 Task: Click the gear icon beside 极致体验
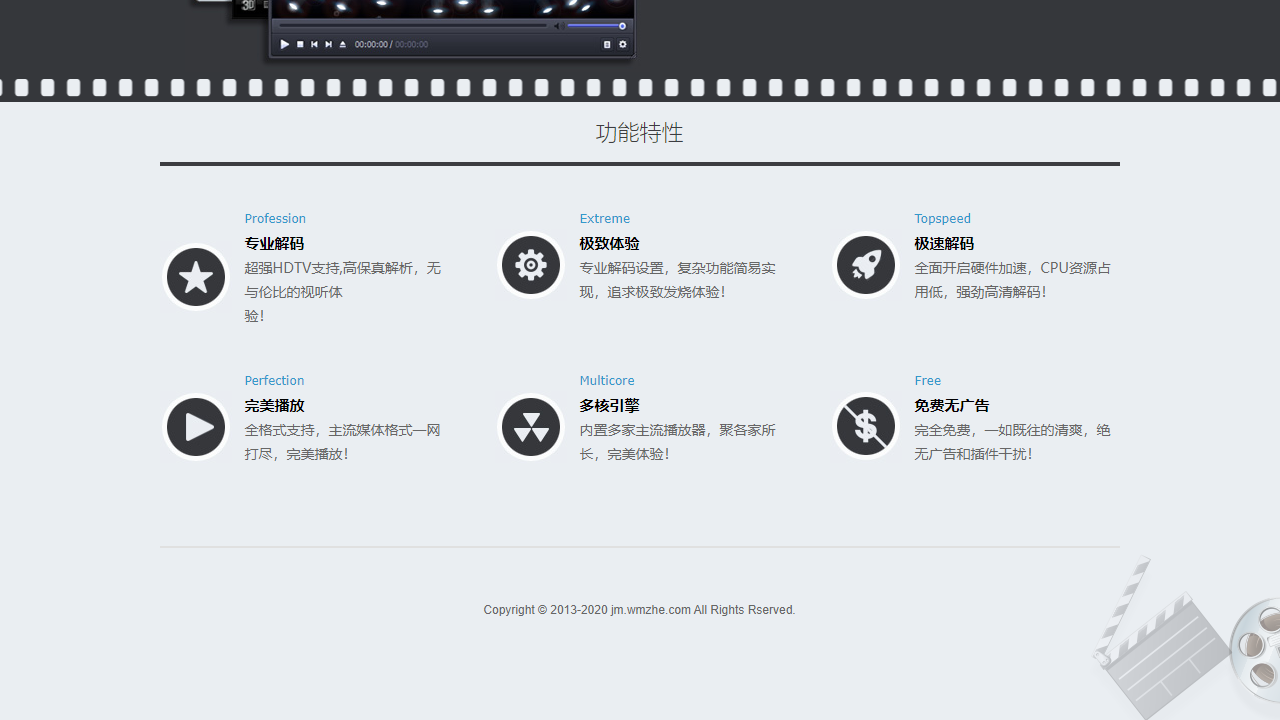(x=531, y=265)
